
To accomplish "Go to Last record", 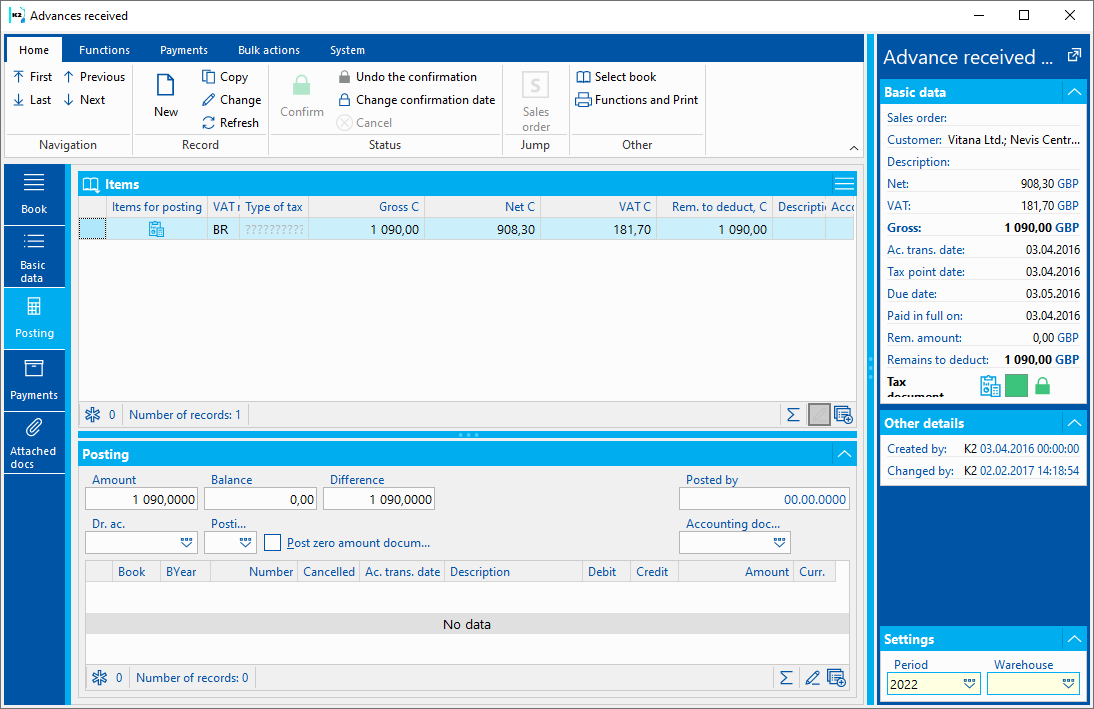I will click(x=33, y=100).
